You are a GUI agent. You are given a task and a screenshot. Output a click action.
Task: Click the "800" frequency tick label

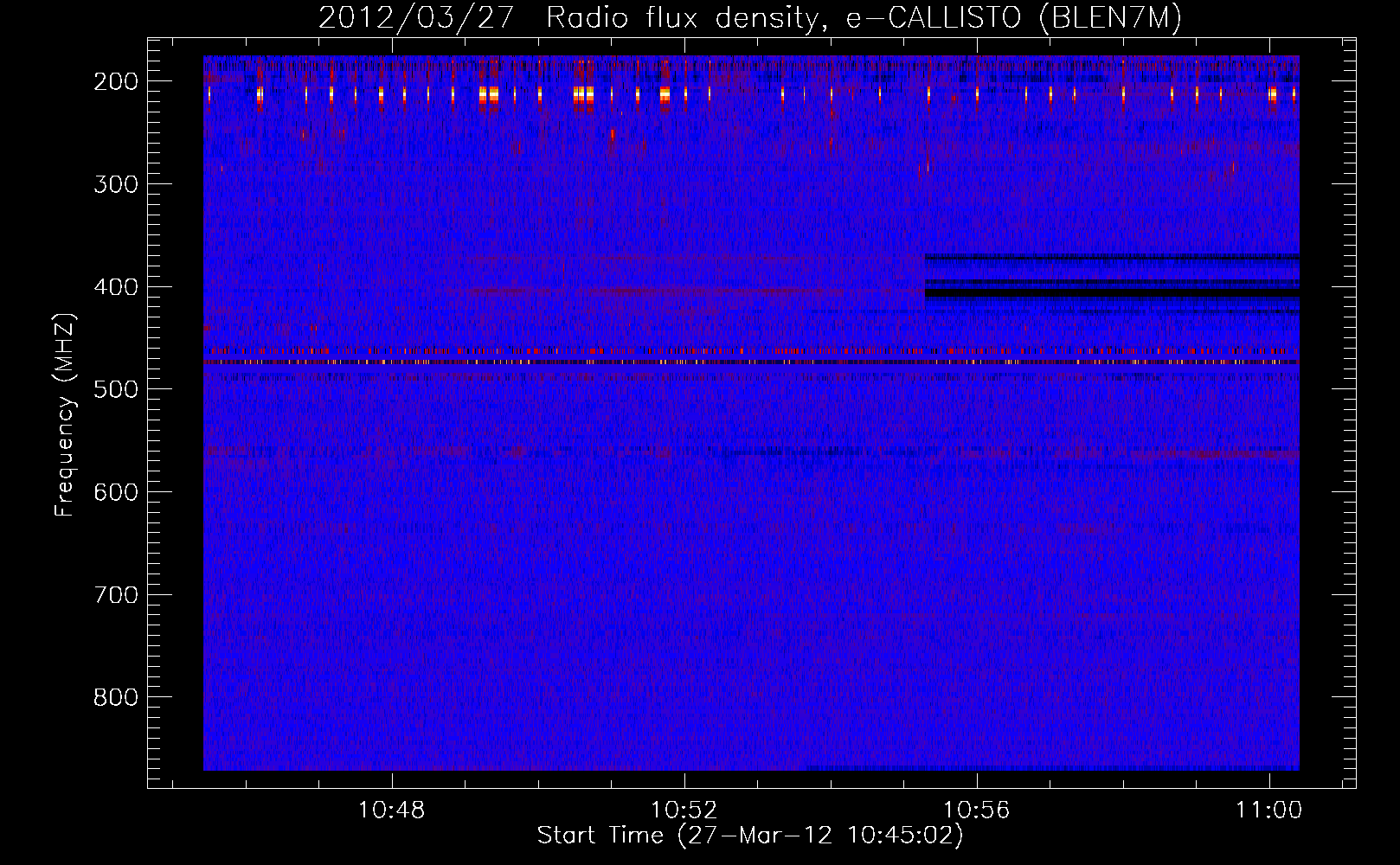click(116, 697)
